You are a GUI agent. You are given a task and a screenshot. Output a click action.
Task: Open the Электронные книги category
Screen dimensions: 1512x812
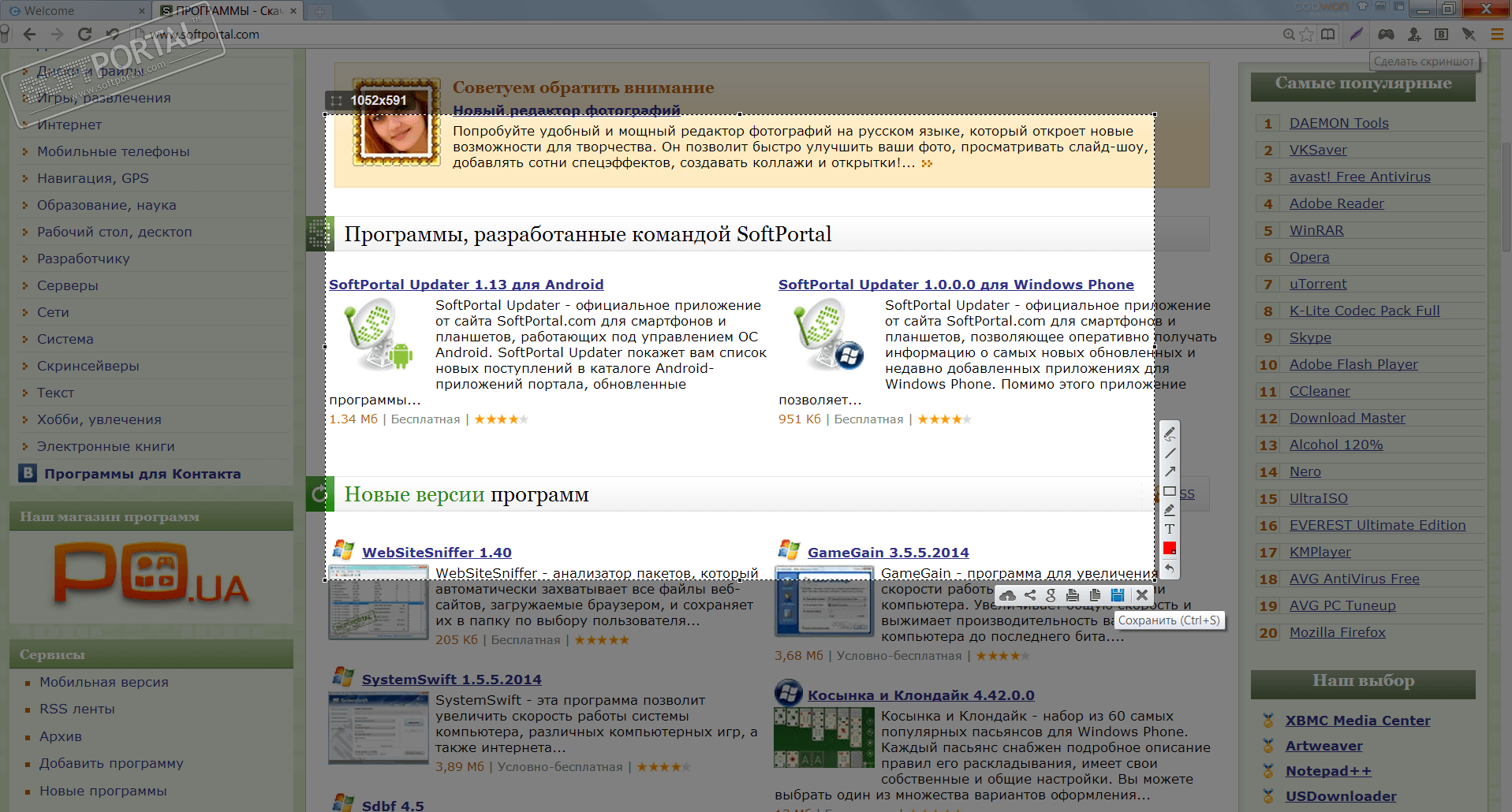click(106, 446)
